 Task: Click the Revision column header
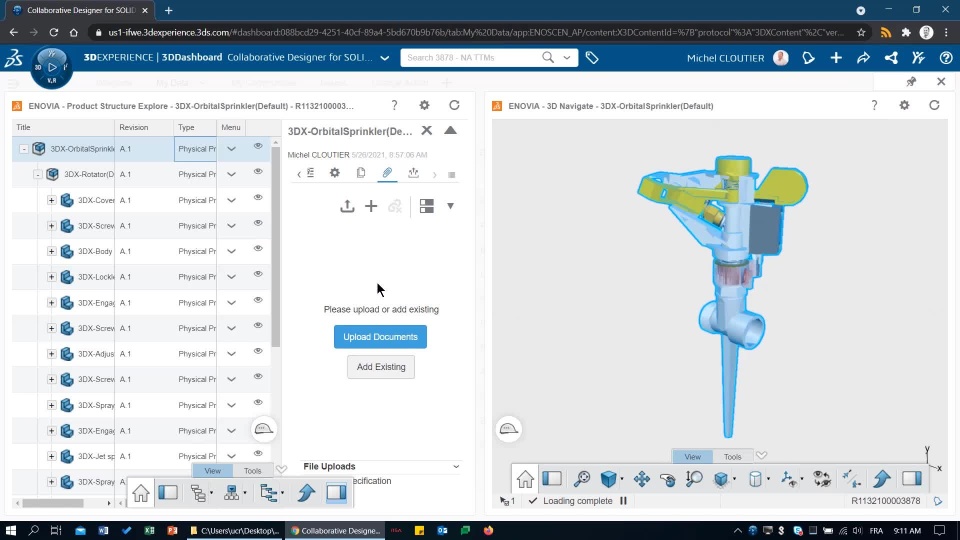click(x=144, y=127)
